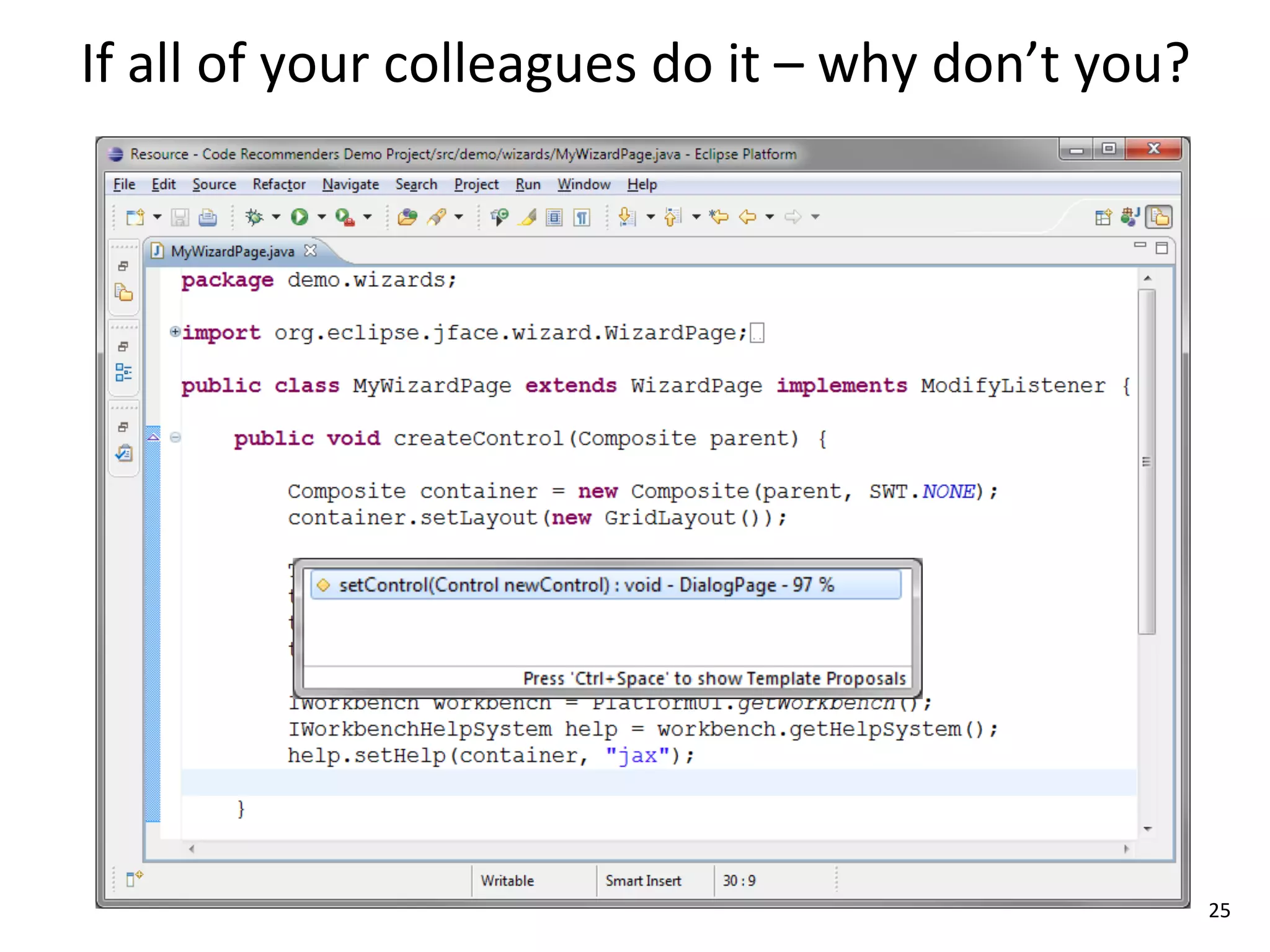
Task: Restore the view stack above the Tasks icon
Action: pos(123,426)
